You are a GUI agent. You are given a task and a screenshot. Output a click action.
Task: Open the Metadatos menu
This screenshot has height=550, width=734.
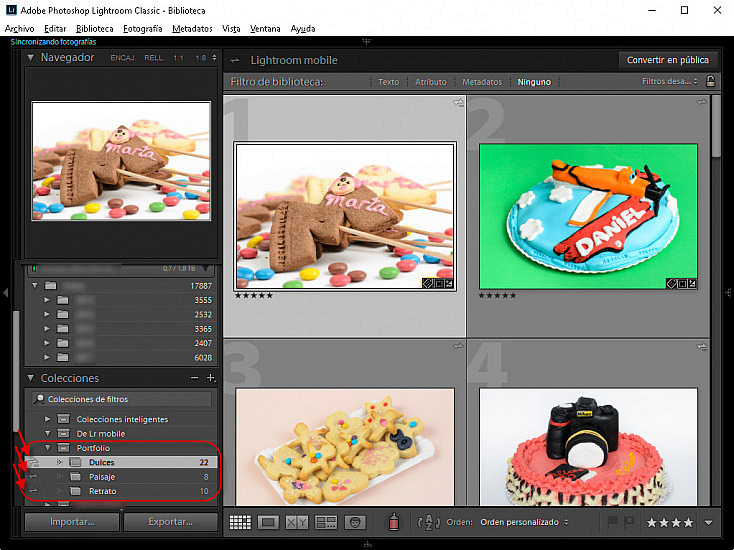click(192, 29)
